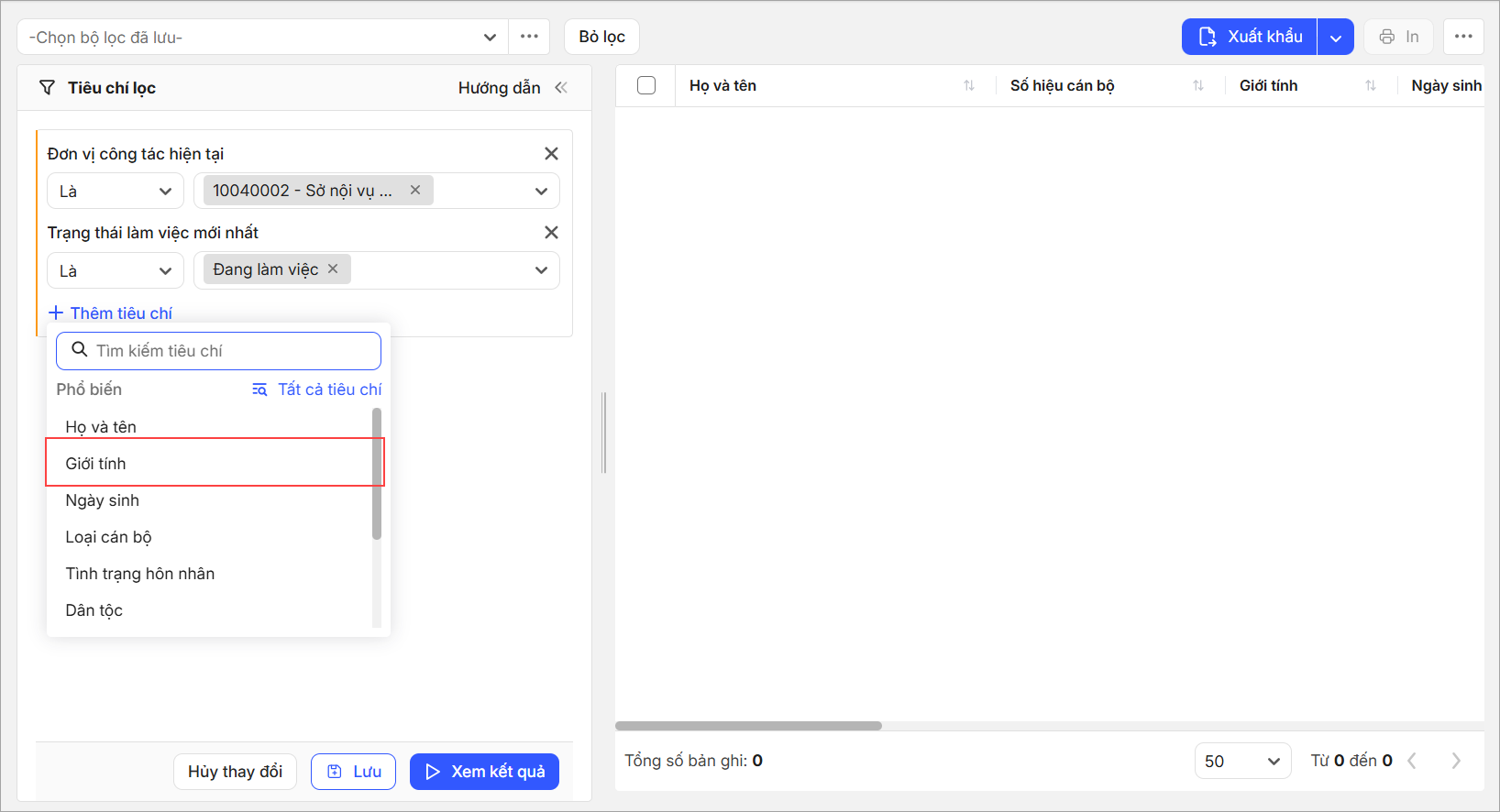
Task: Focus the Tìm kiếm tiêu chí search field
Action: (x=229, y=351)
